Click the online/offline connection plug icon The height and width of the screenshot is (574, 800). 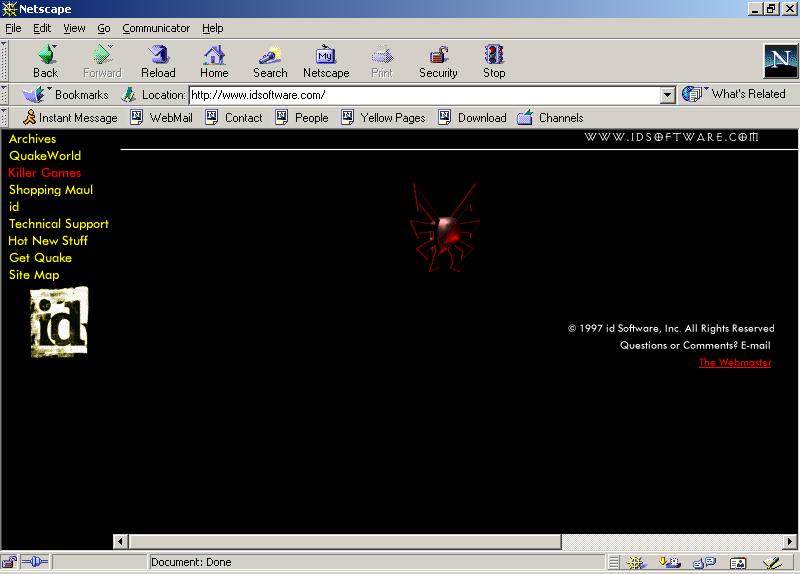35,562
